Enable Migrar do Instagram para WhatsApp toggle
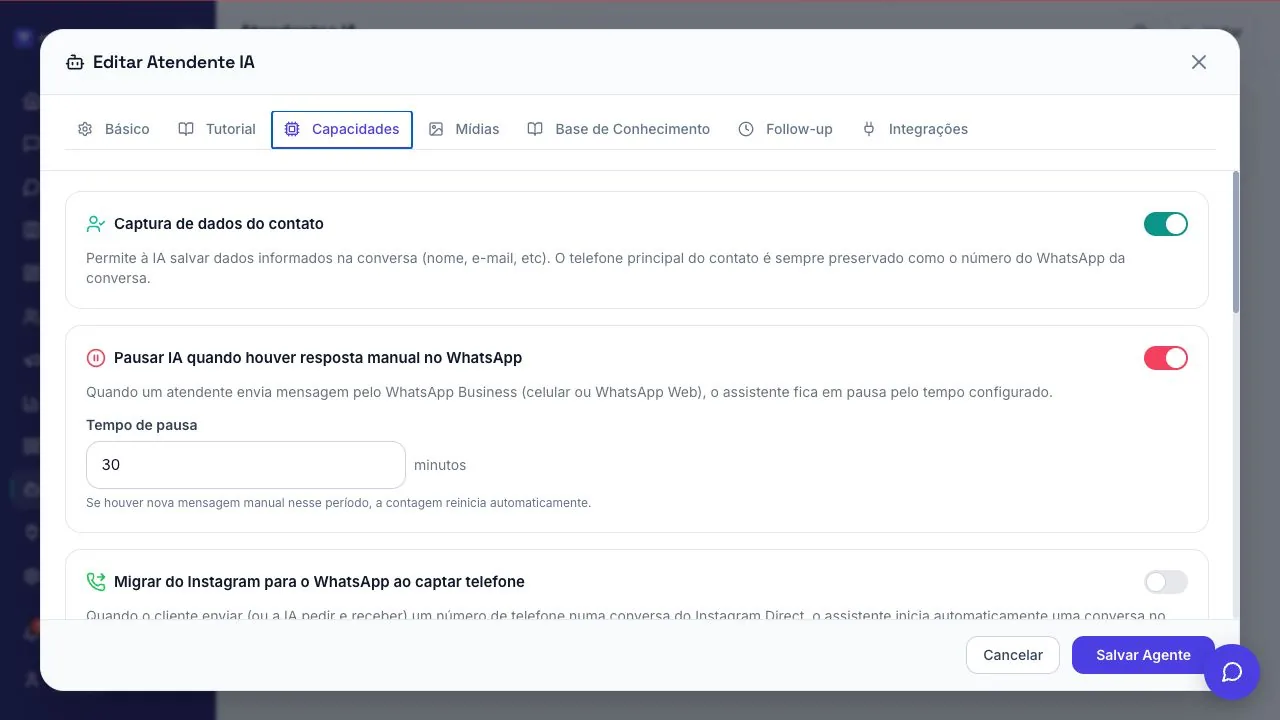The image size is (1280, 720). [x=1166, y=582]
